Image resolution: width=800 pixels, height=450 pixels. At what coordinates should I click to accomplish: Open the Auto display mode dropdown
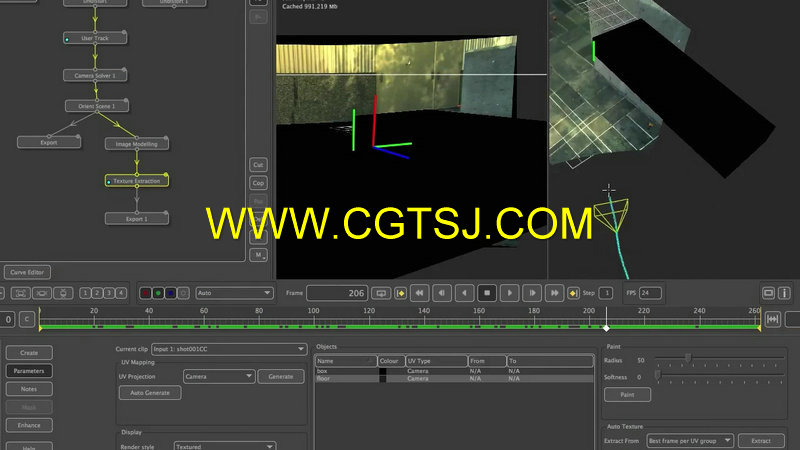pyautogui.click(x=234, y=293)
